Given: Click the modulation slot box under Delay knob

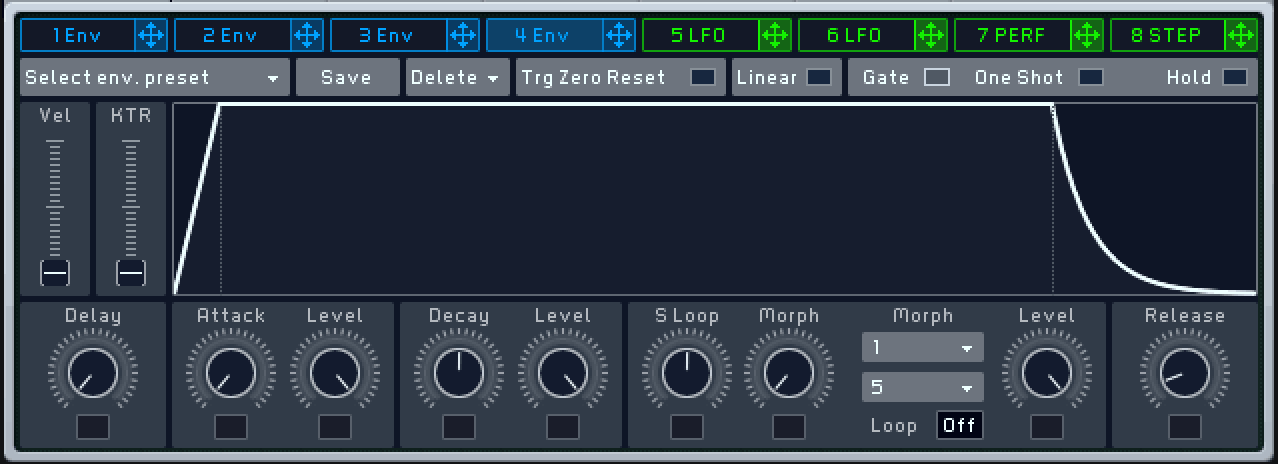Looking at the screenshot, I should [93, 427].
